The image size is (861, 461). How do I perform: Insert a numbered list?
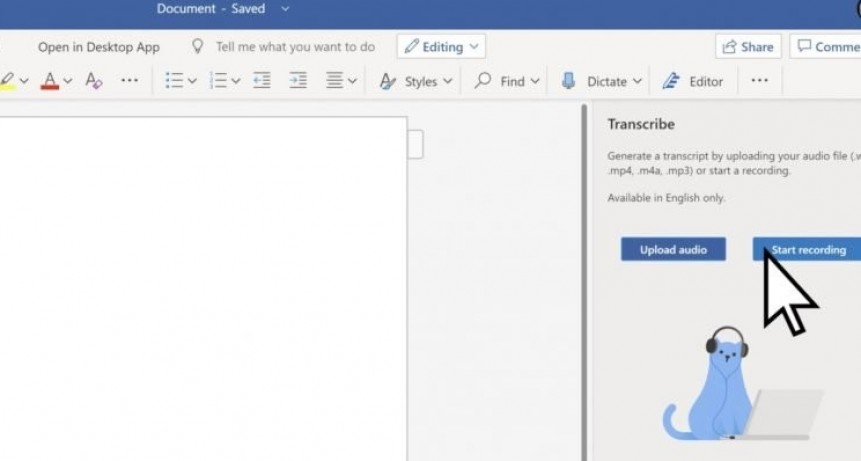point(218,81)
